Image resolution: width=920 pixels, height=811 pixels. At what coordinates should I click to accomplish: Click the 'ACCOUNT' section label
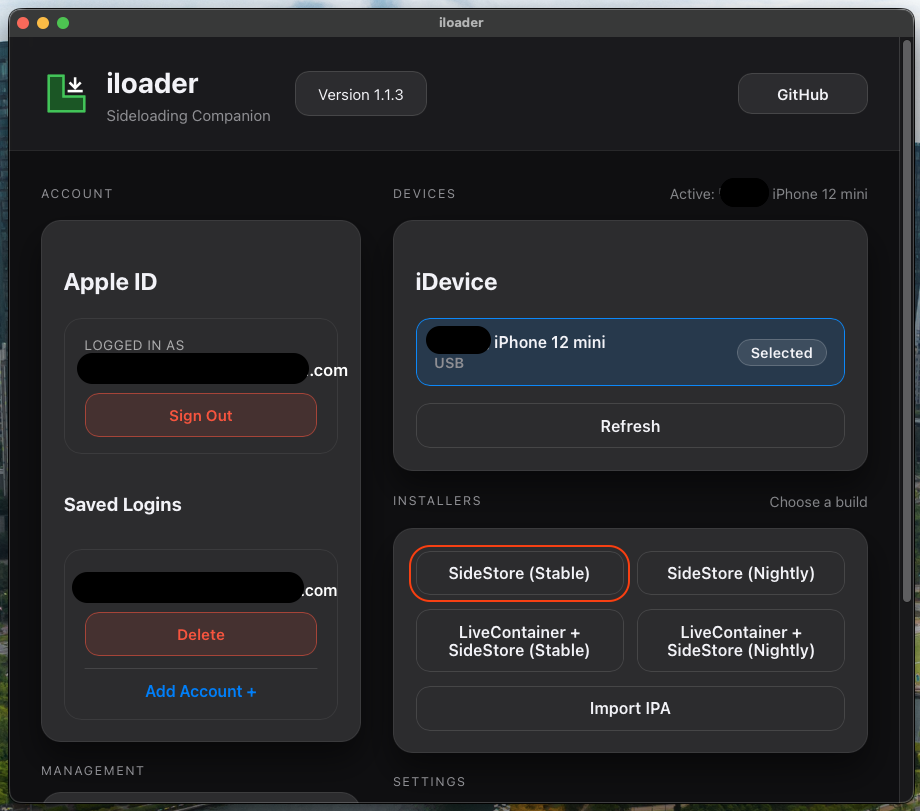tap(77, 194)
